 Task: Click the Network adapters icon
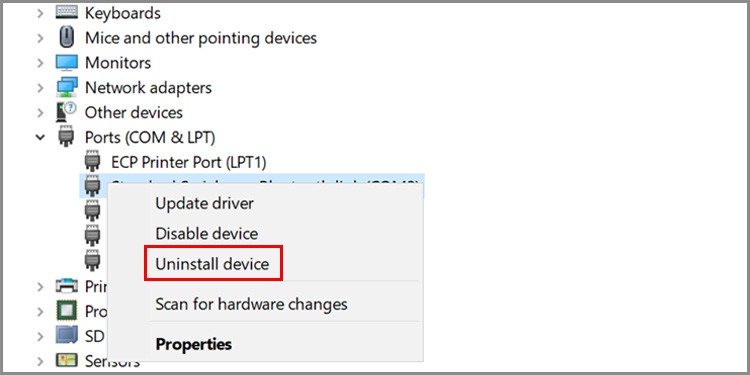[66, 88]
